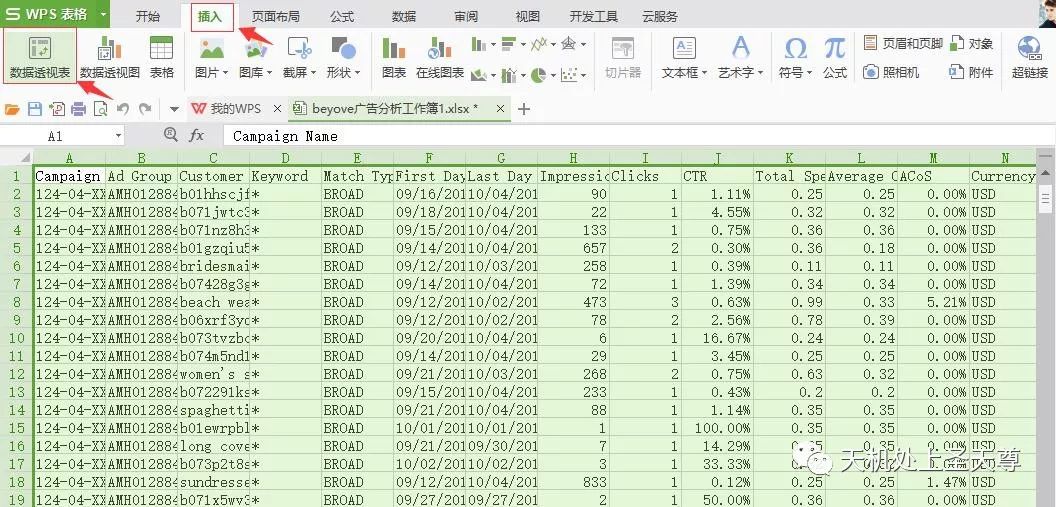The height and width of the screenshot is (507, 1056).
Task: Click the 'Keyword' header cell
Action: (x=286, y=176)
